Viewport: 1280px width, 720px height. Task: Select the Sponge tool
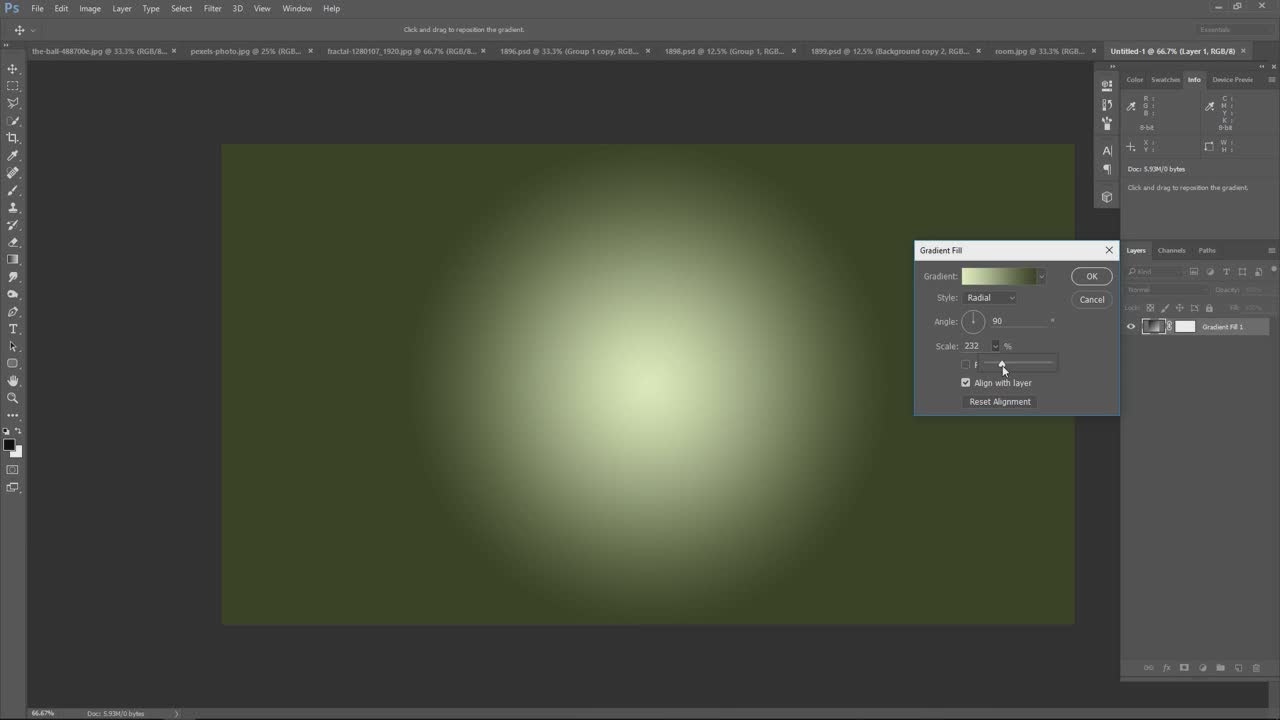click(x=13, y=294)
